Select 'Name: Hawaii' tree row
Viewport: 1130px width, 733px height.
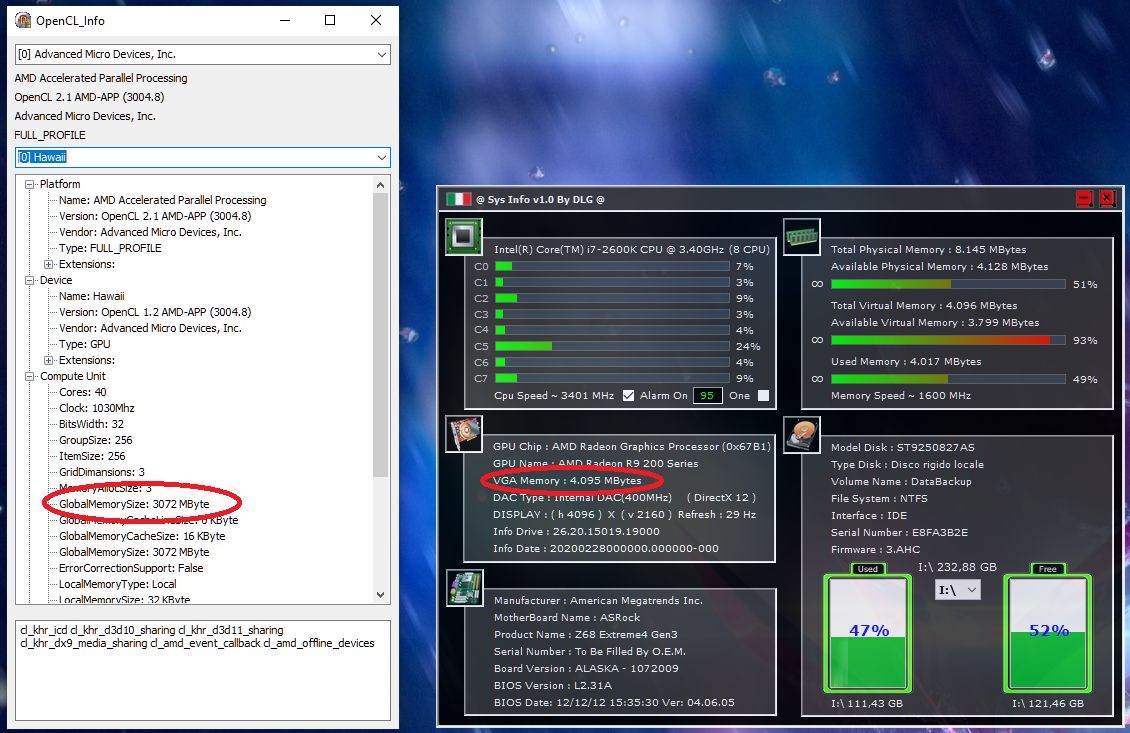(92, 296)
